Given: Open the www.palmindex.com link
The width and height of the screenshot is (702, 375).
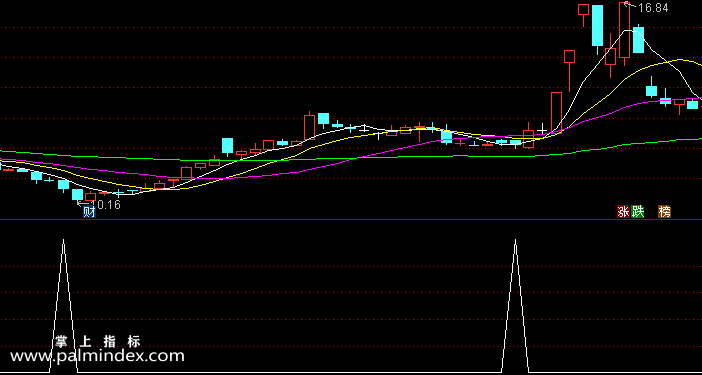Looking at the screenshot, I should coord(97,356).
